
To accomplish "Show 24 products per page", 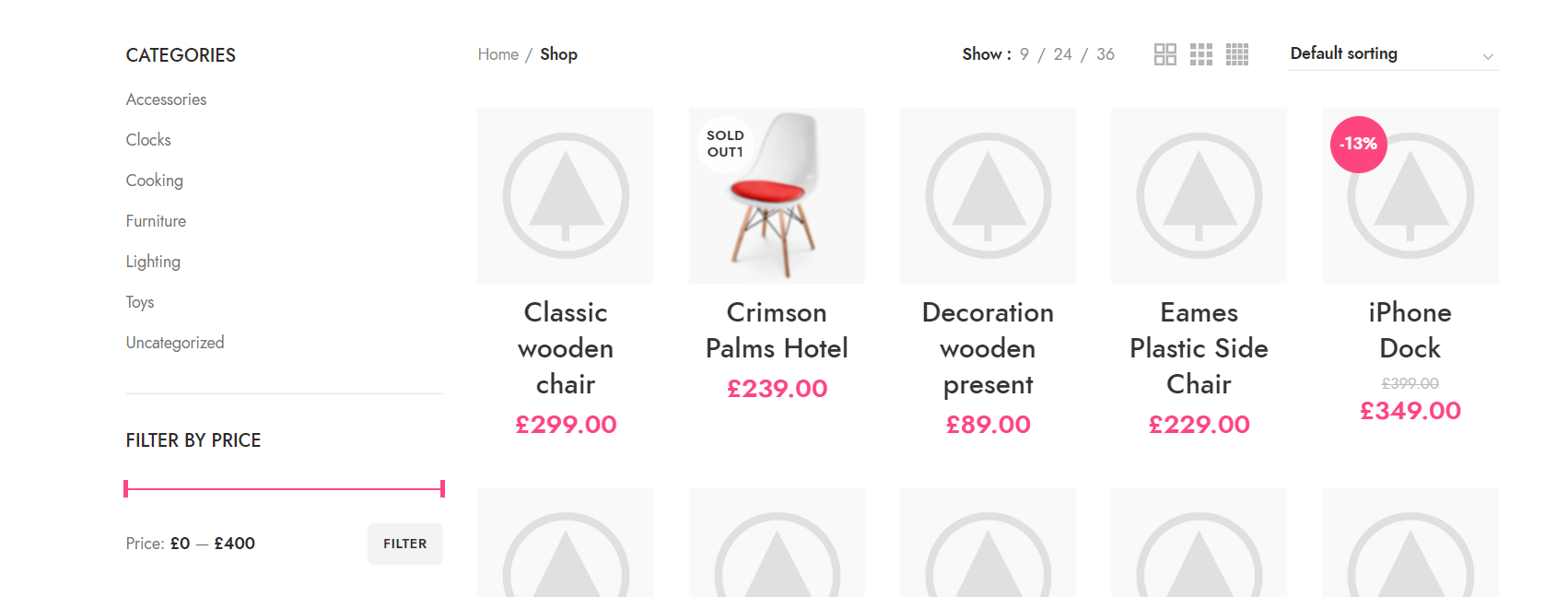I will click(1063, 54).
